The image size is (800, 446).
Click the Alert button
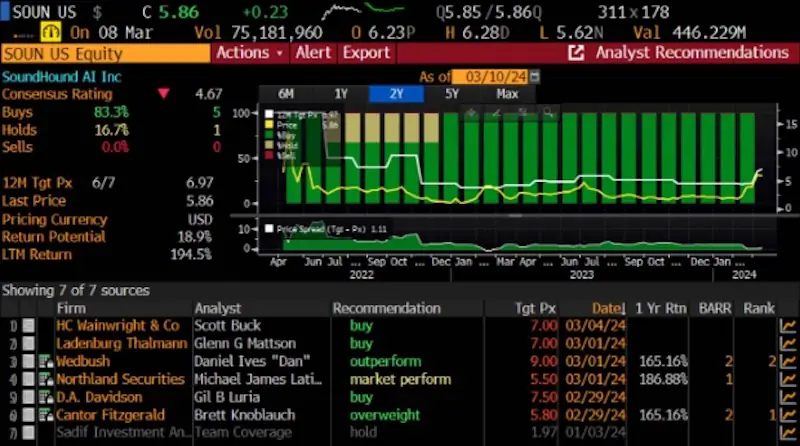click(x=314, y=53)
